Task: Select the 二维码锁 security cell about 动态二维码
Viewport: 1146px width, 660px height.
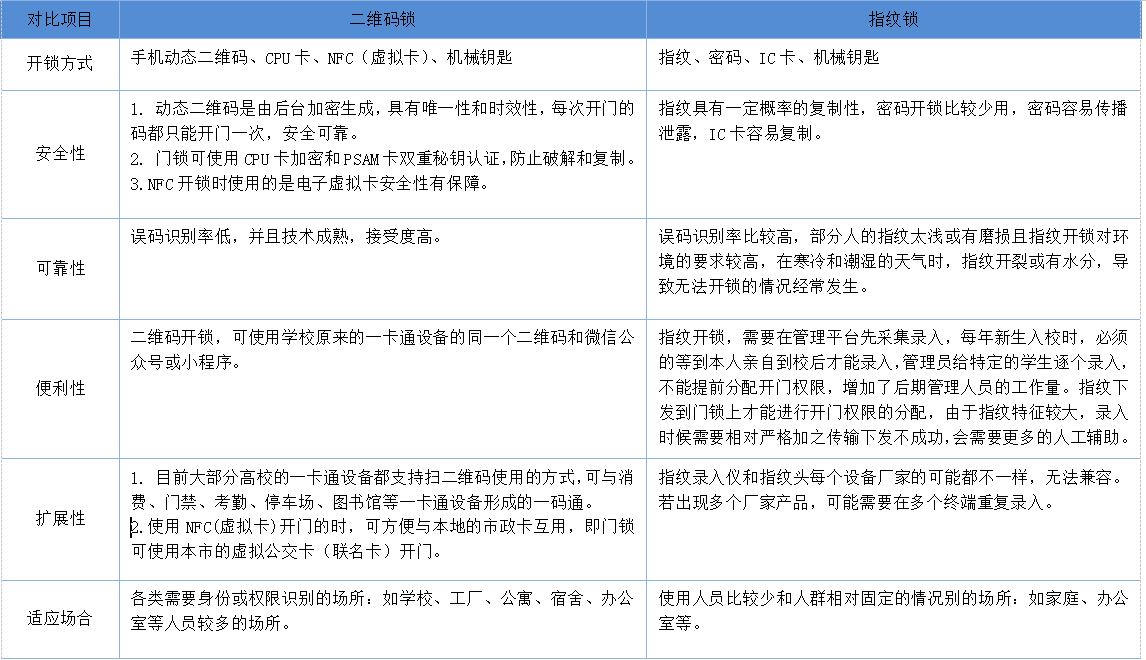Action: (383, 146)
